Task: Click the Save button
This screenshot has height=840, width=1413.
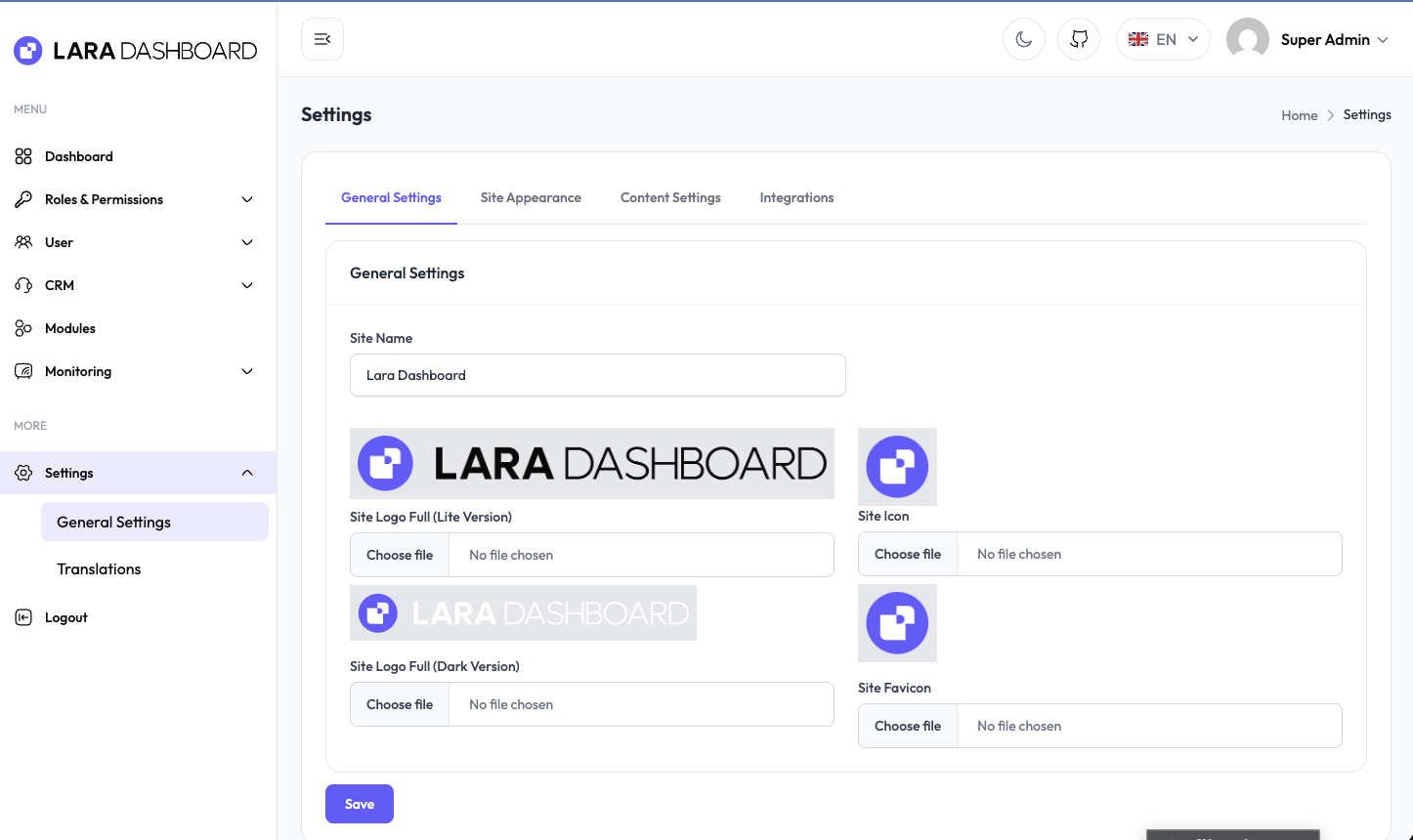Action: click(360, 804)
